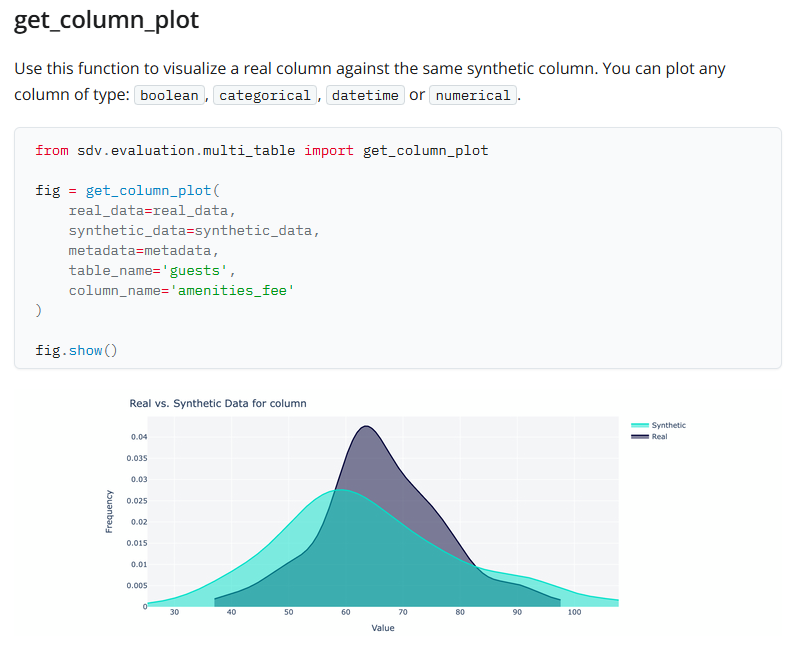Image resolution: width=795 pixels, height=646 pixels.
Task: Toggle the Synthetic trace in legend
Action: click(668, 426)
